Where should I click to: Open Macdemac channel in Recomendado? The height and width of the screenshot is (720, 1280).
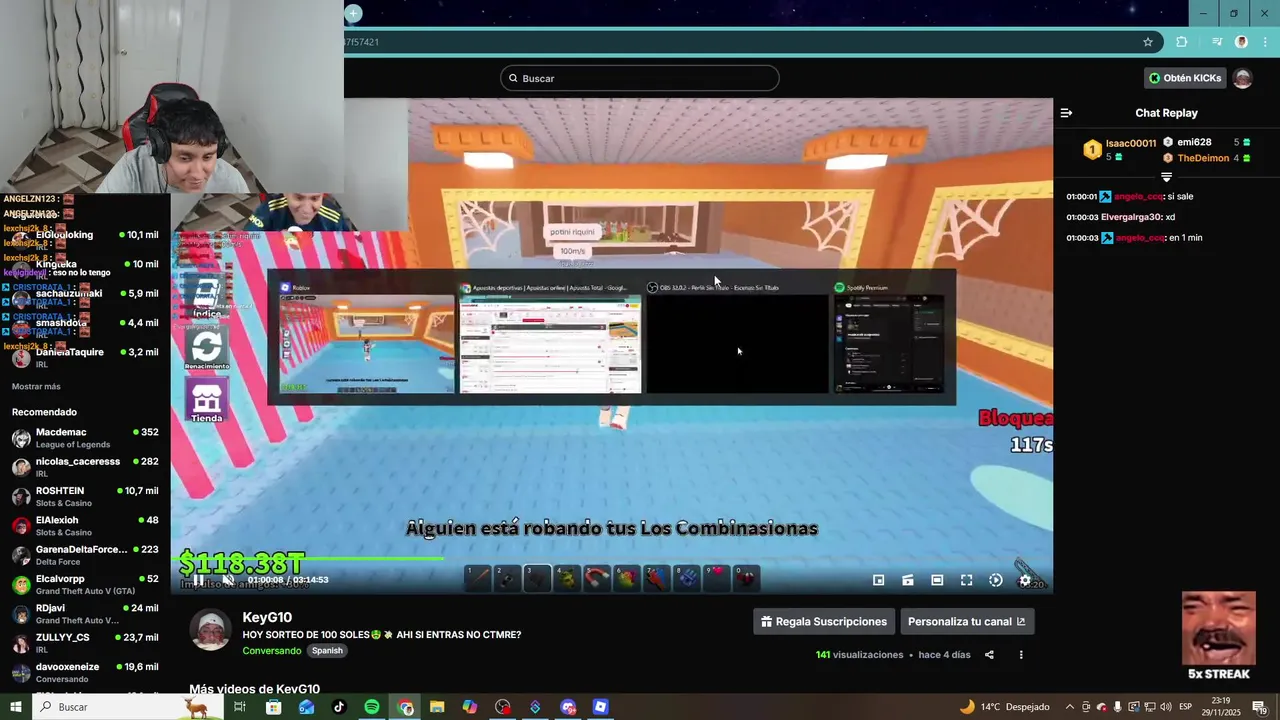[85, 438]
